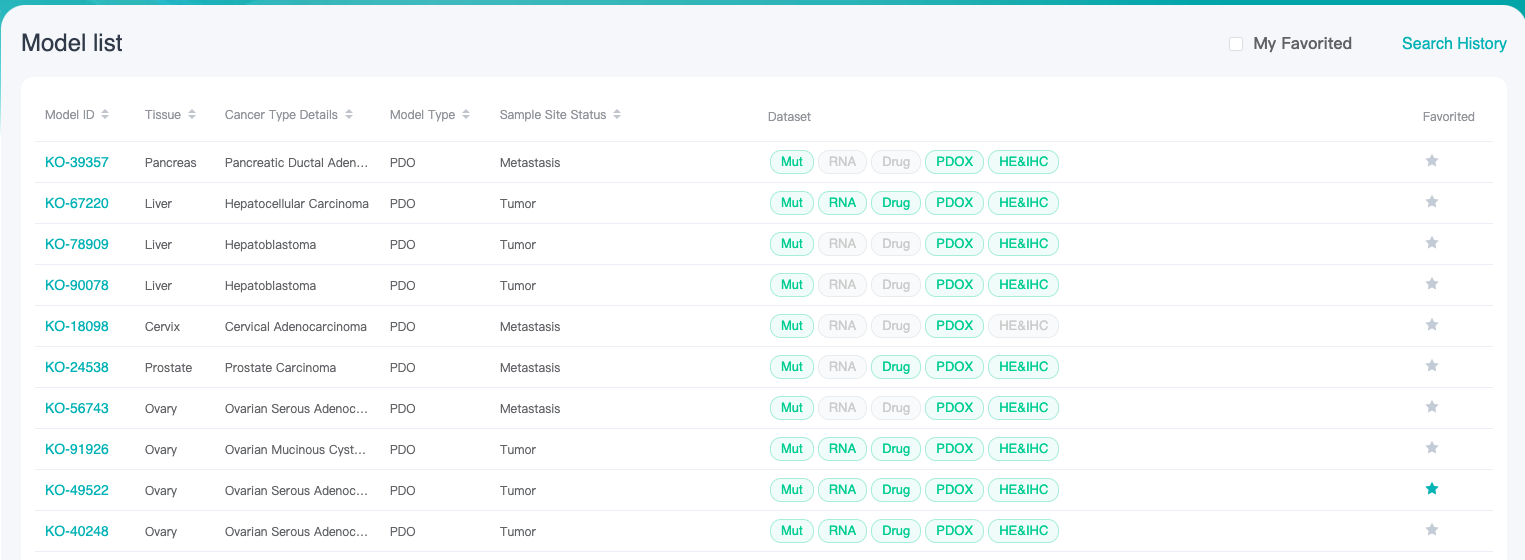This screenshot has height=560, width=1525.
Task: Sort by the Model Type header
Action: click(x=466, y=115)
